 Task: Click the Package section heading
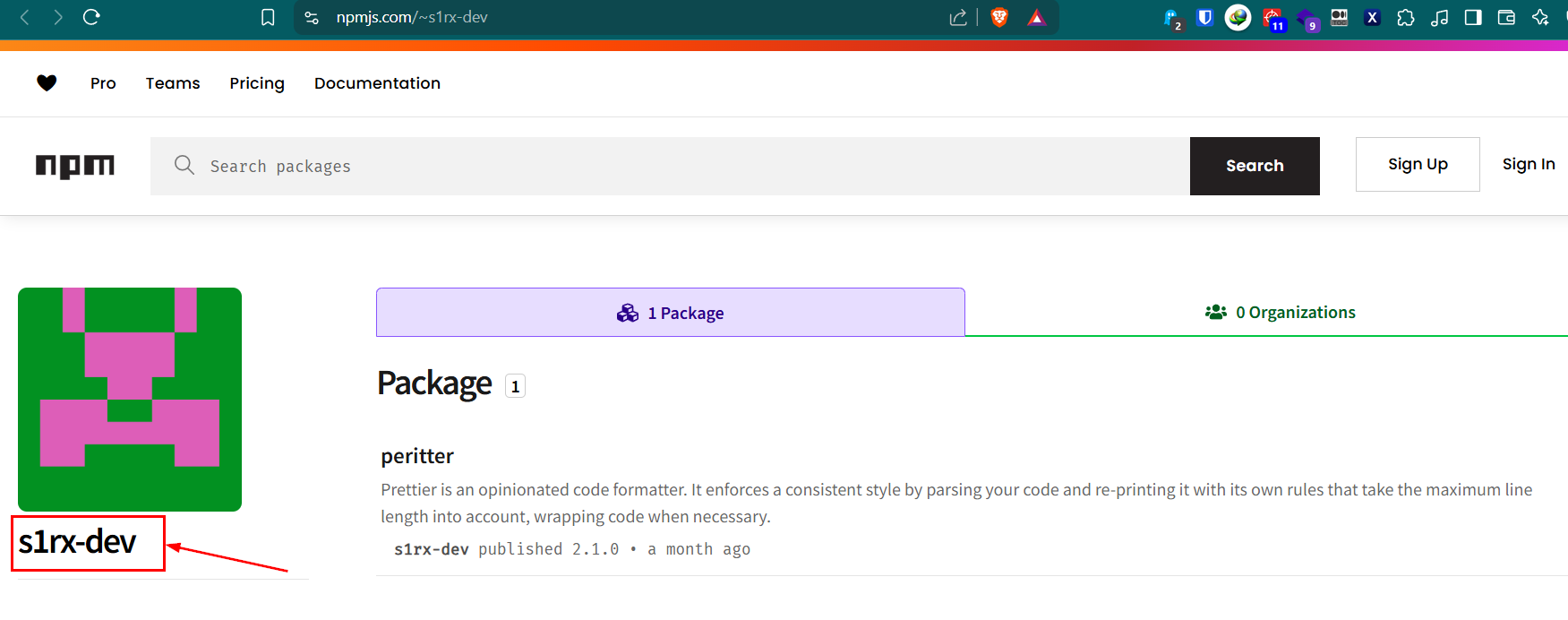434,383
